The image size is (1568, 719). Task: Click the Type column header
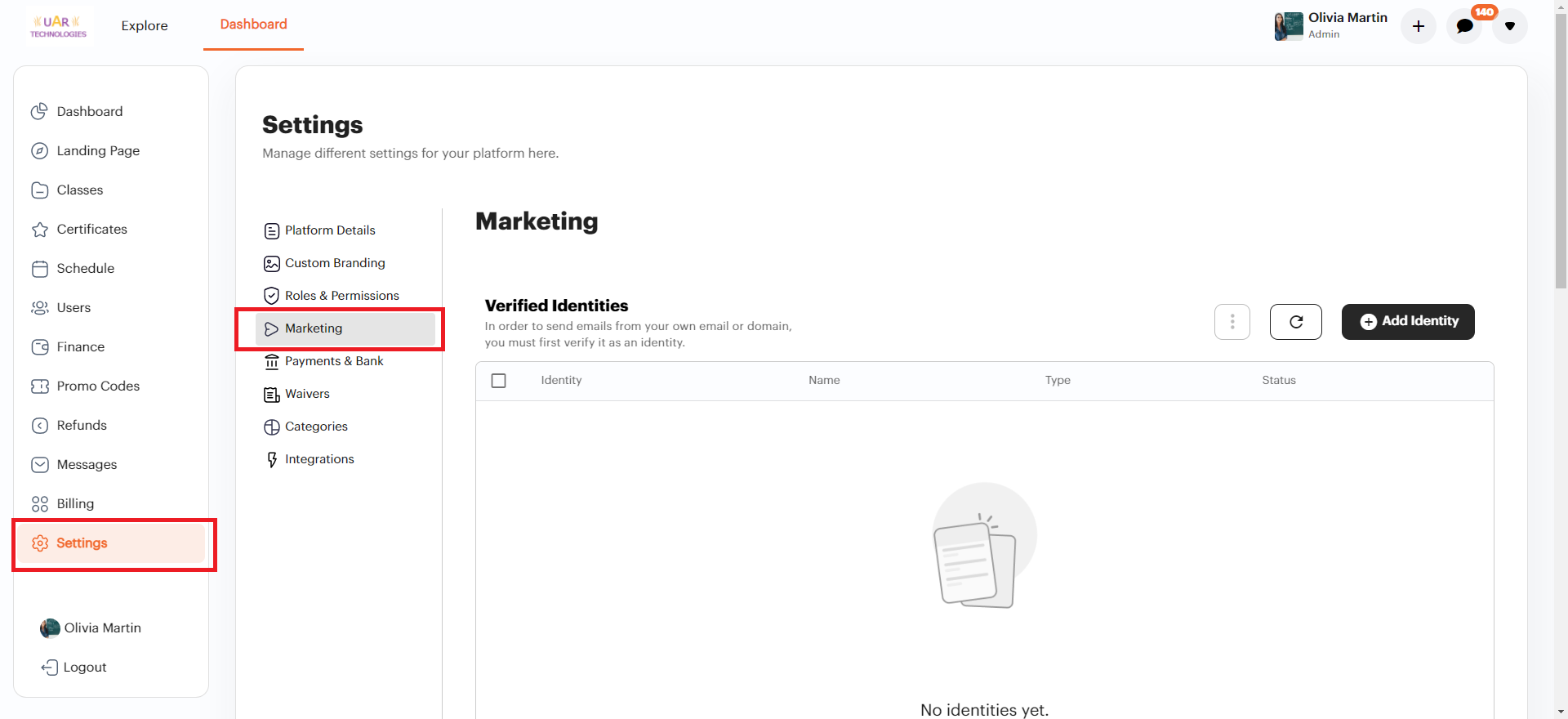(x=1058, y=380)
